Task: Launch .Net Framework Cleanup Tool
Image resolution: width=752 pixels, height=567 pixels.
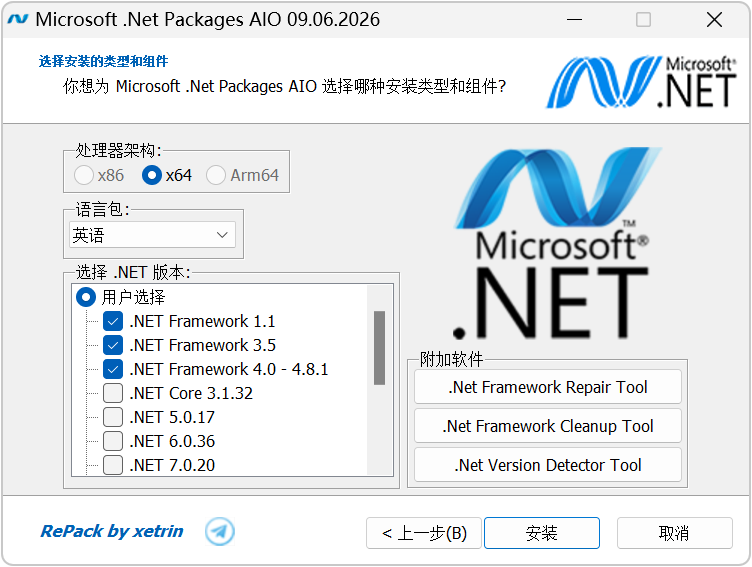Action: pos(548,425)
